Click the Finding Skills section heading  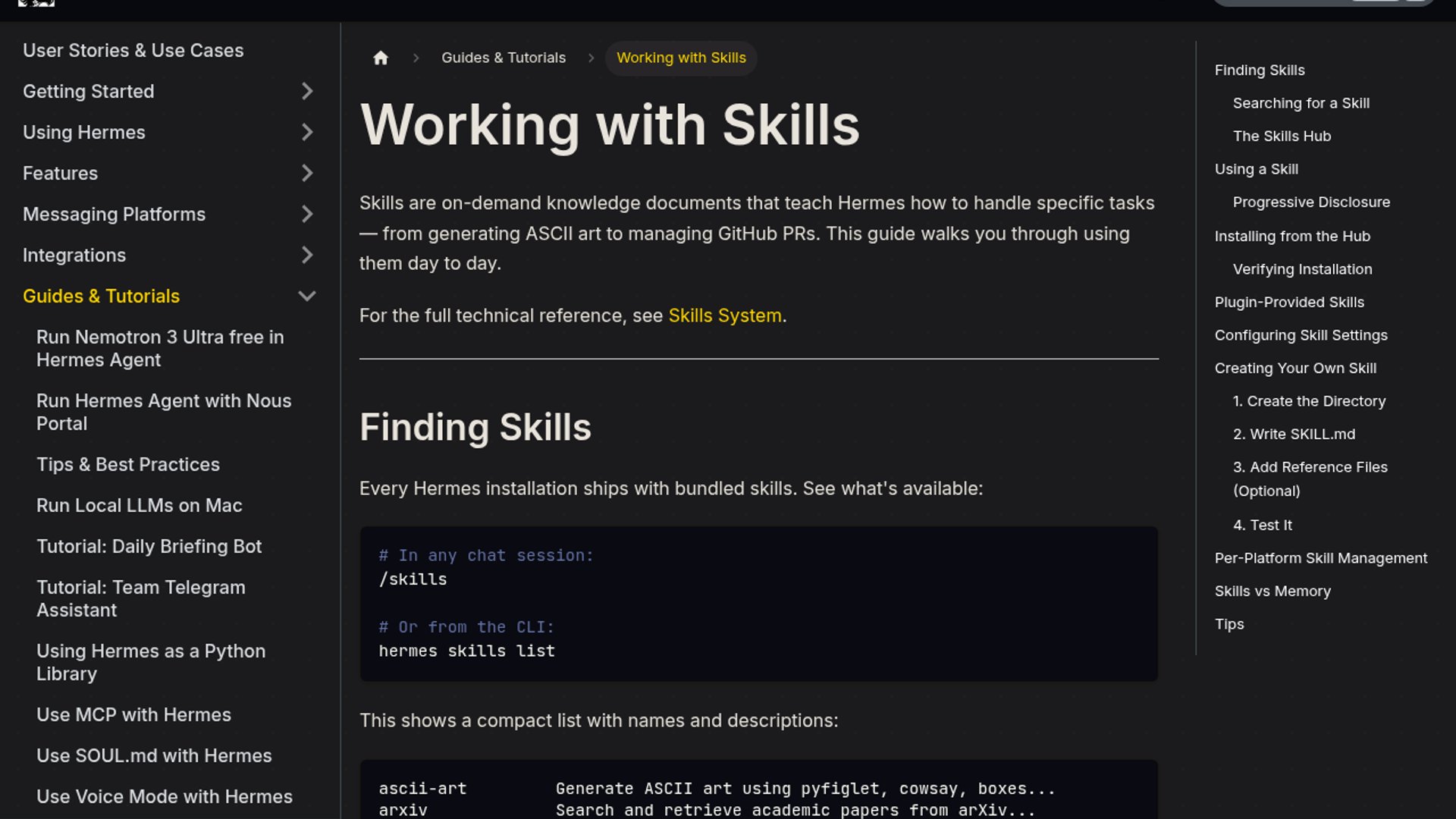[x=475, y=428]
